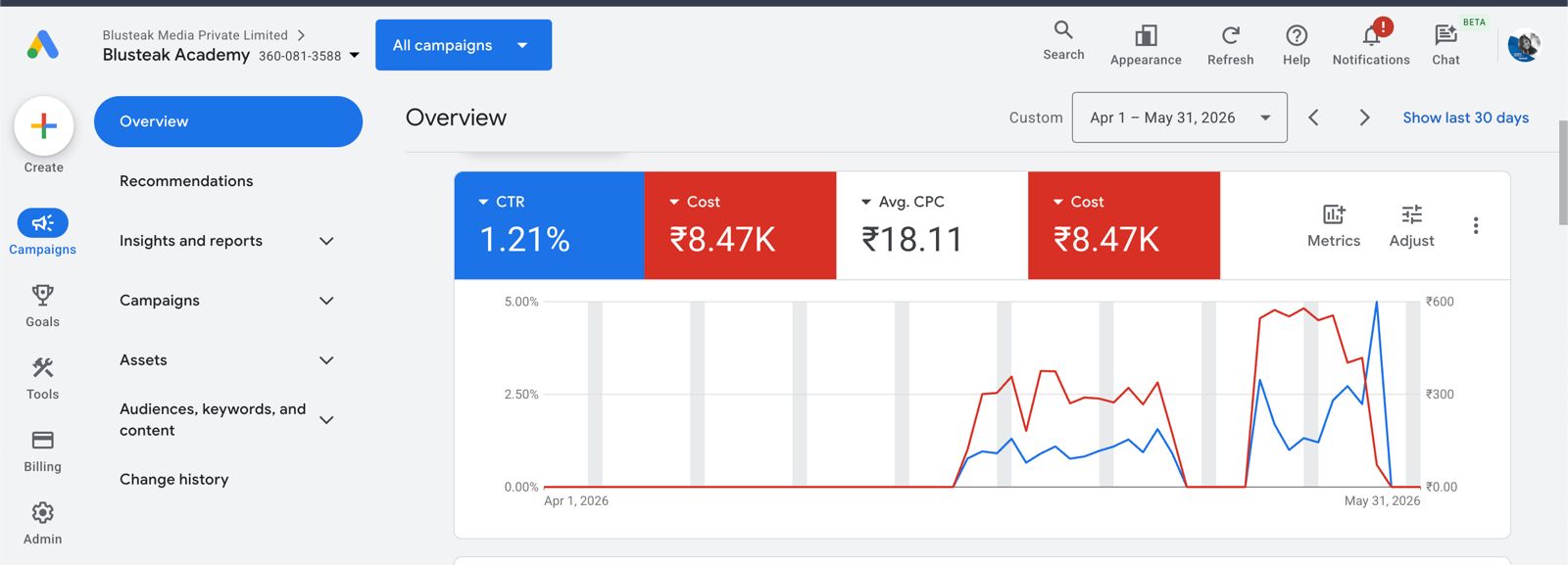Click Blusteak Media Private Limited breadcrumb

(x=195, y=35)
